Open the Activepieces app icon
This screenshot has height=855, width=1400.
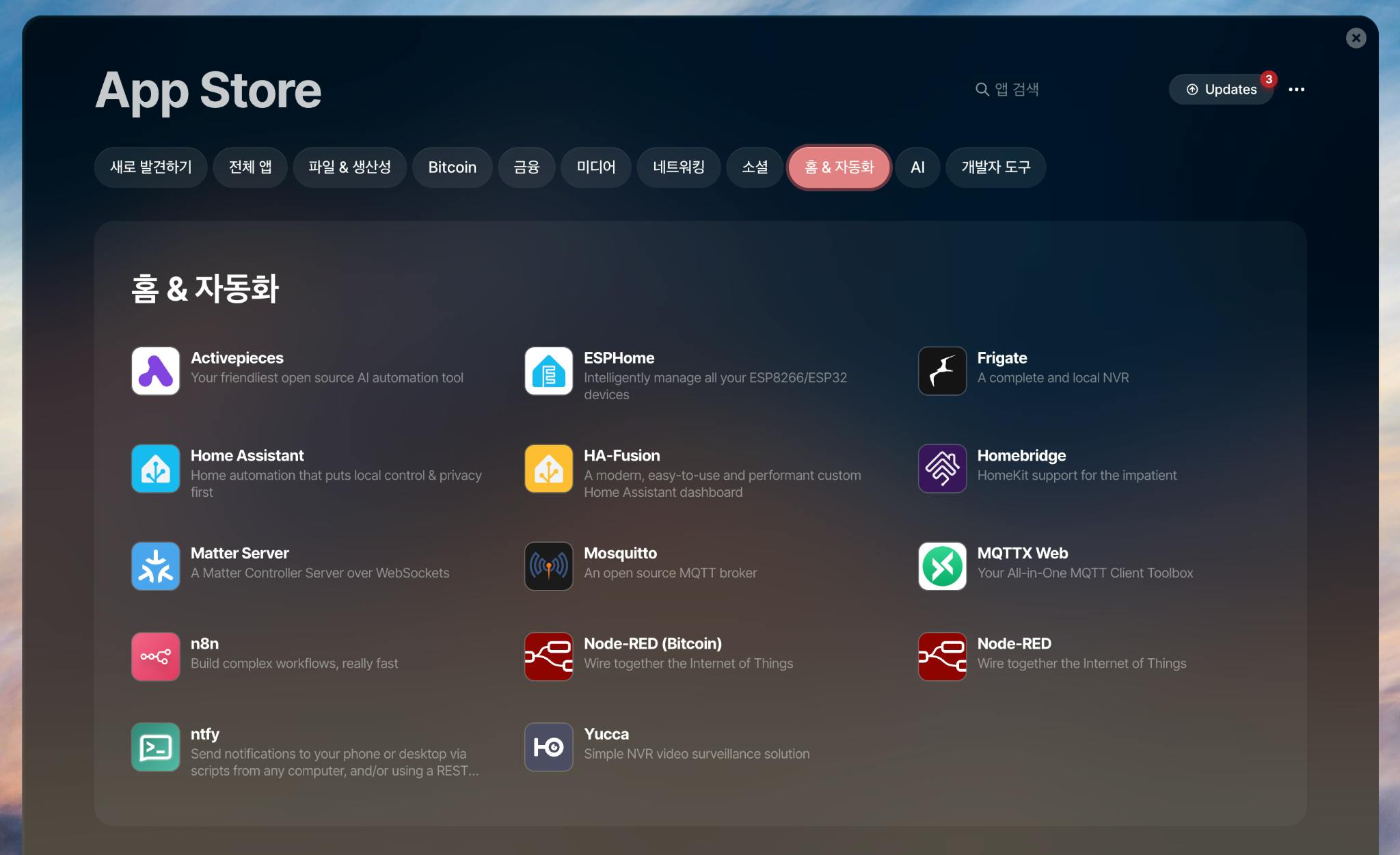[x=155, y=370]
